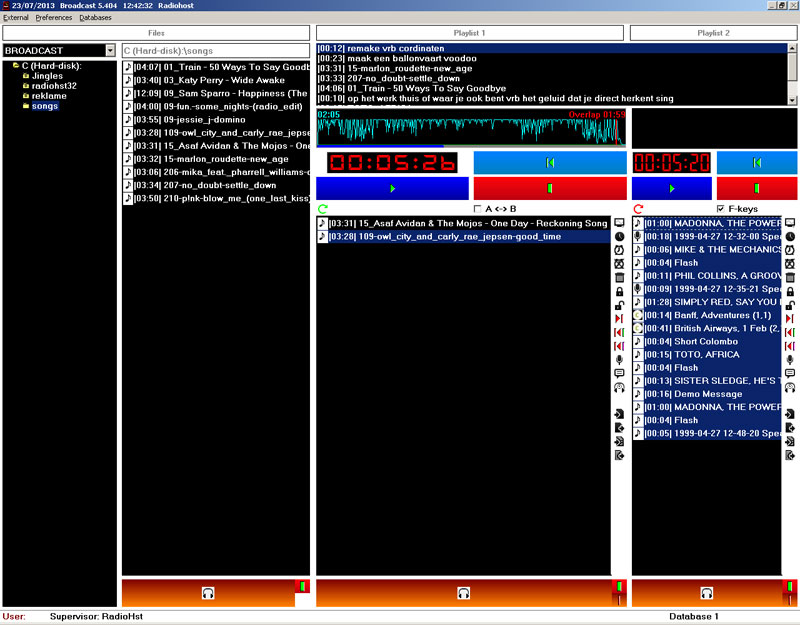Click the microphone icon beside Playlist 2
The width and height of the screenshot is (800, 625).
790,360
